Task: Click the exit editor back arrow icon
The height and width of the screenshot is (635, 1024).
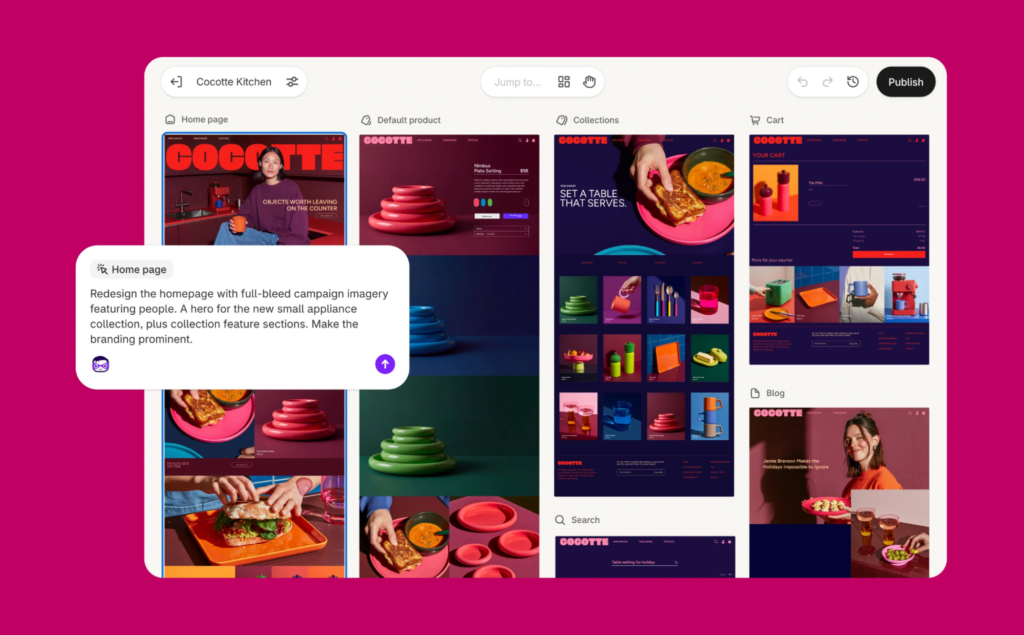Action: (176, 82)
